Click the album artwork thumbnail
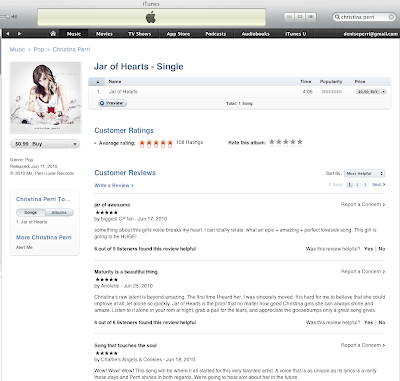400x381 pixels. tap(46, 98)
